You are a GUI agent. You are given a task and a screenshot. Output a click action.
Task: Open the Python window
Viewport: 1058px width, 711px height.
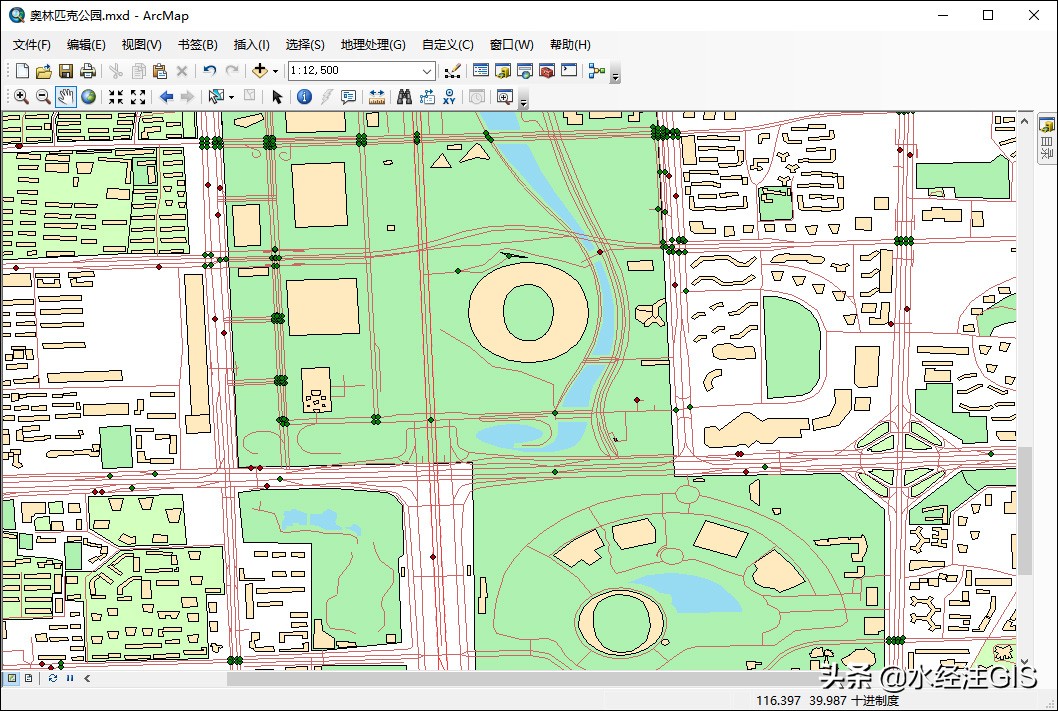pyautogui.click(x=569, y=71)
